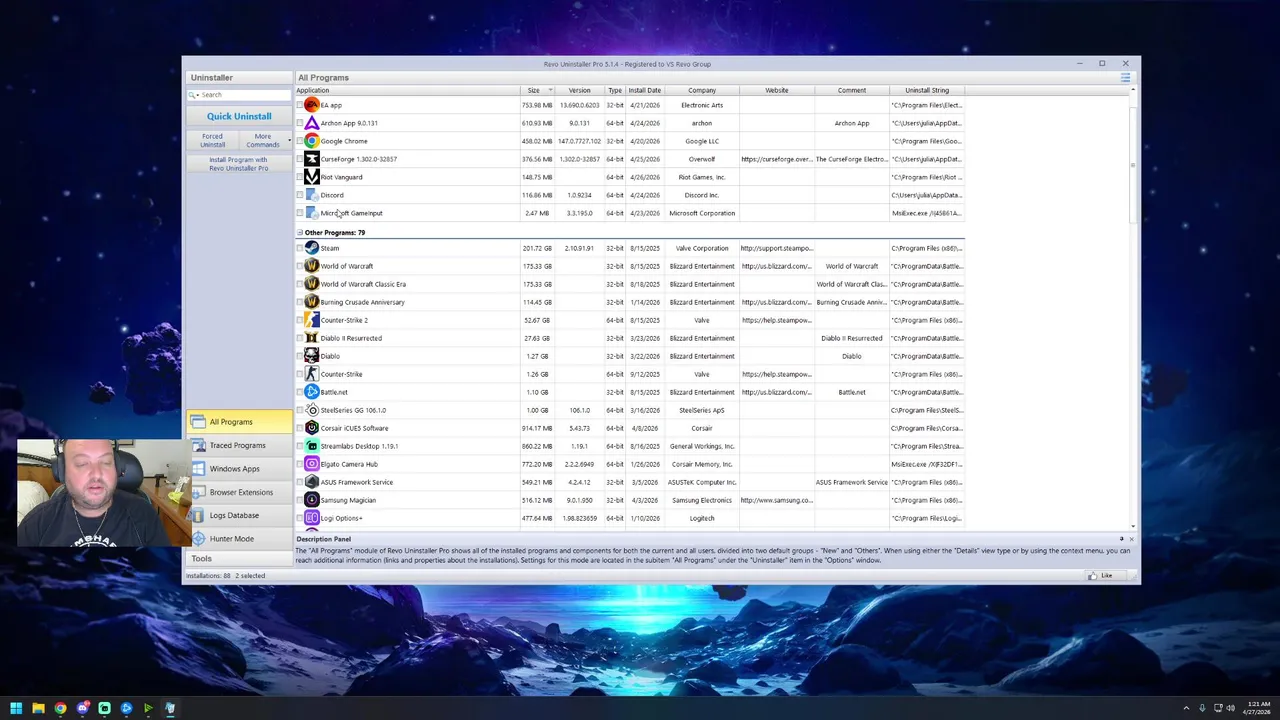Click the Steam program icon
Viewport: 1280px width, 720px height.
point(312,248)
